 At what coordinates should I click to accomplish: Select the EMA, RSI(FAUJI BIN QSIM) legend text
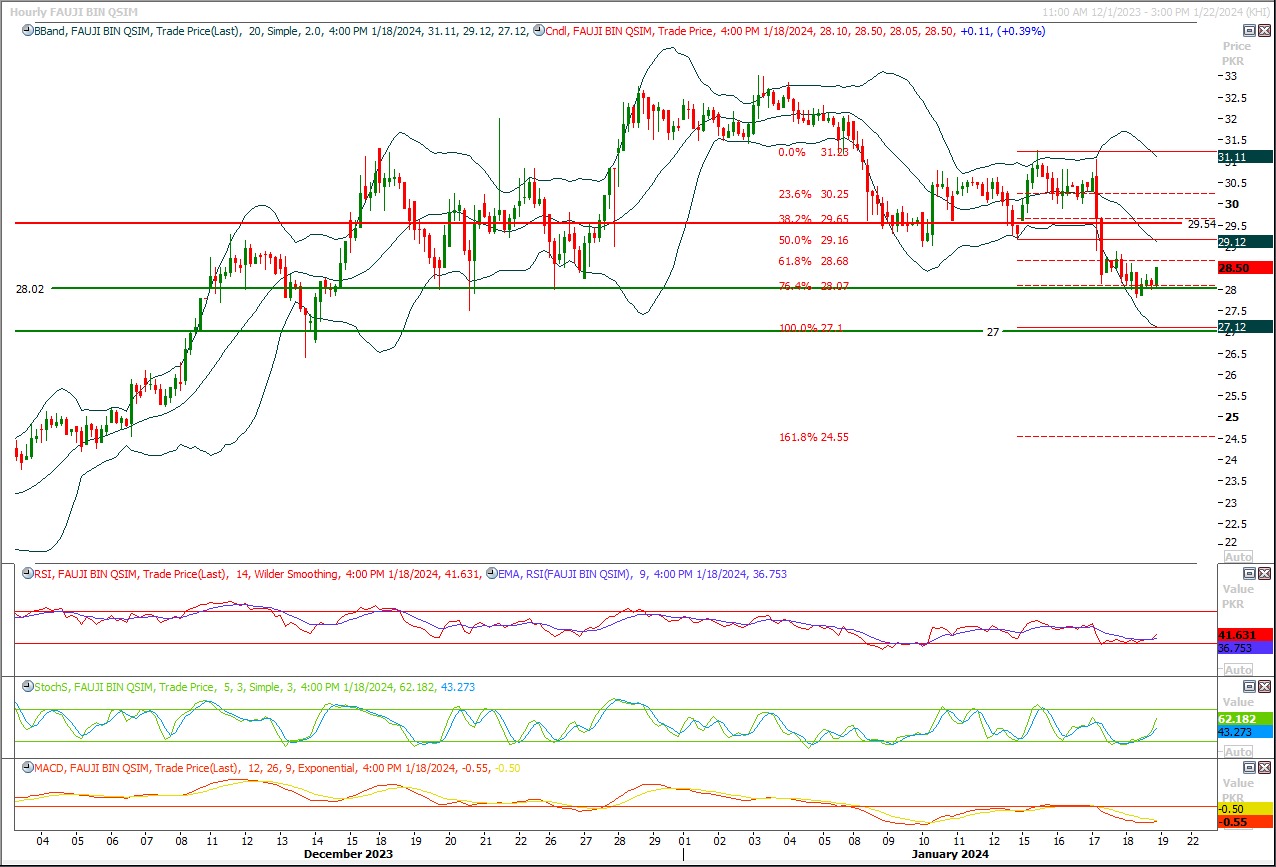[642, 574]
